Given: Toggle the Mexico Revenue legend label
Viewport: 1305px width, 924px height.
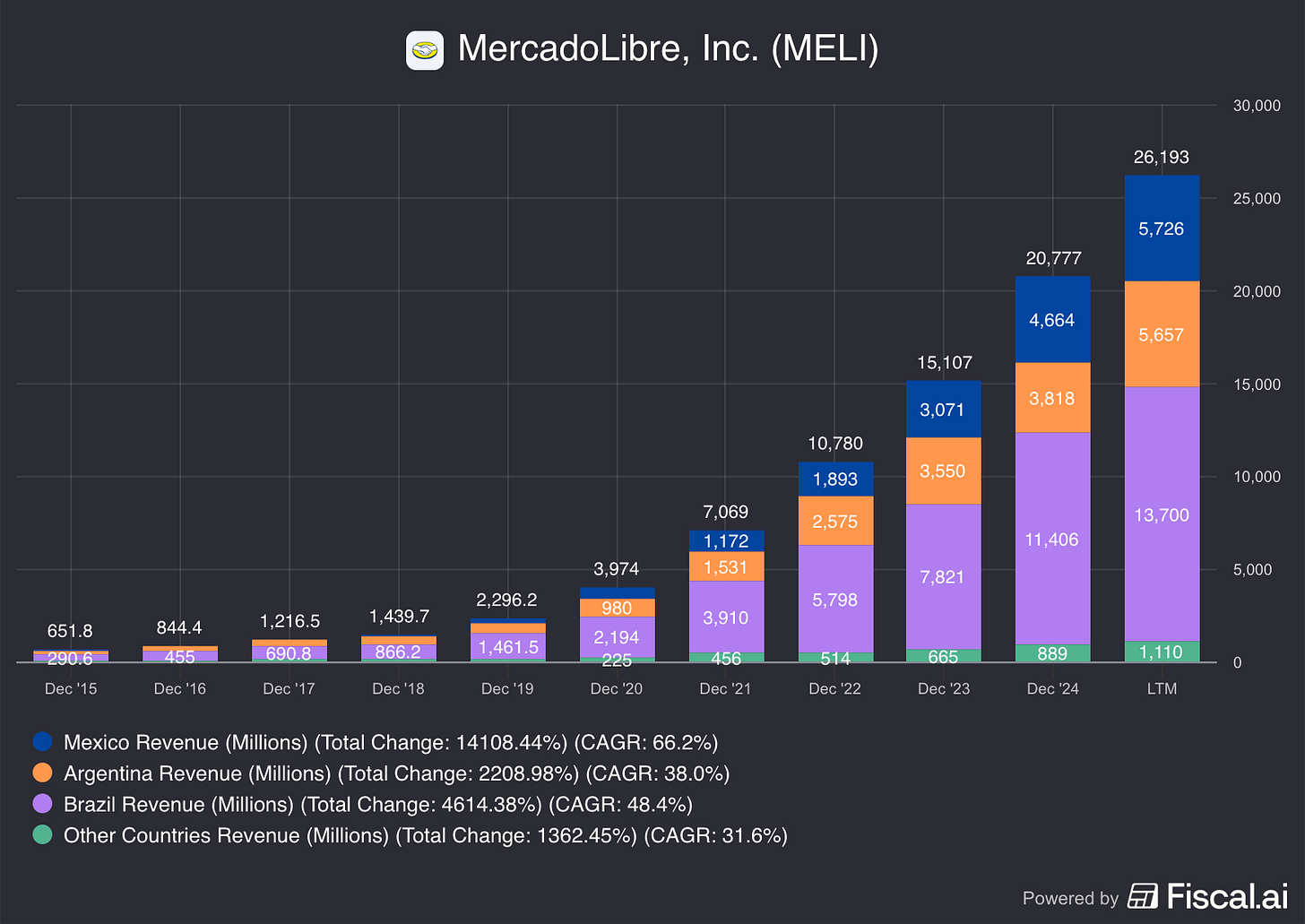Looking at the screenshot, I should (x=391, y=742).
